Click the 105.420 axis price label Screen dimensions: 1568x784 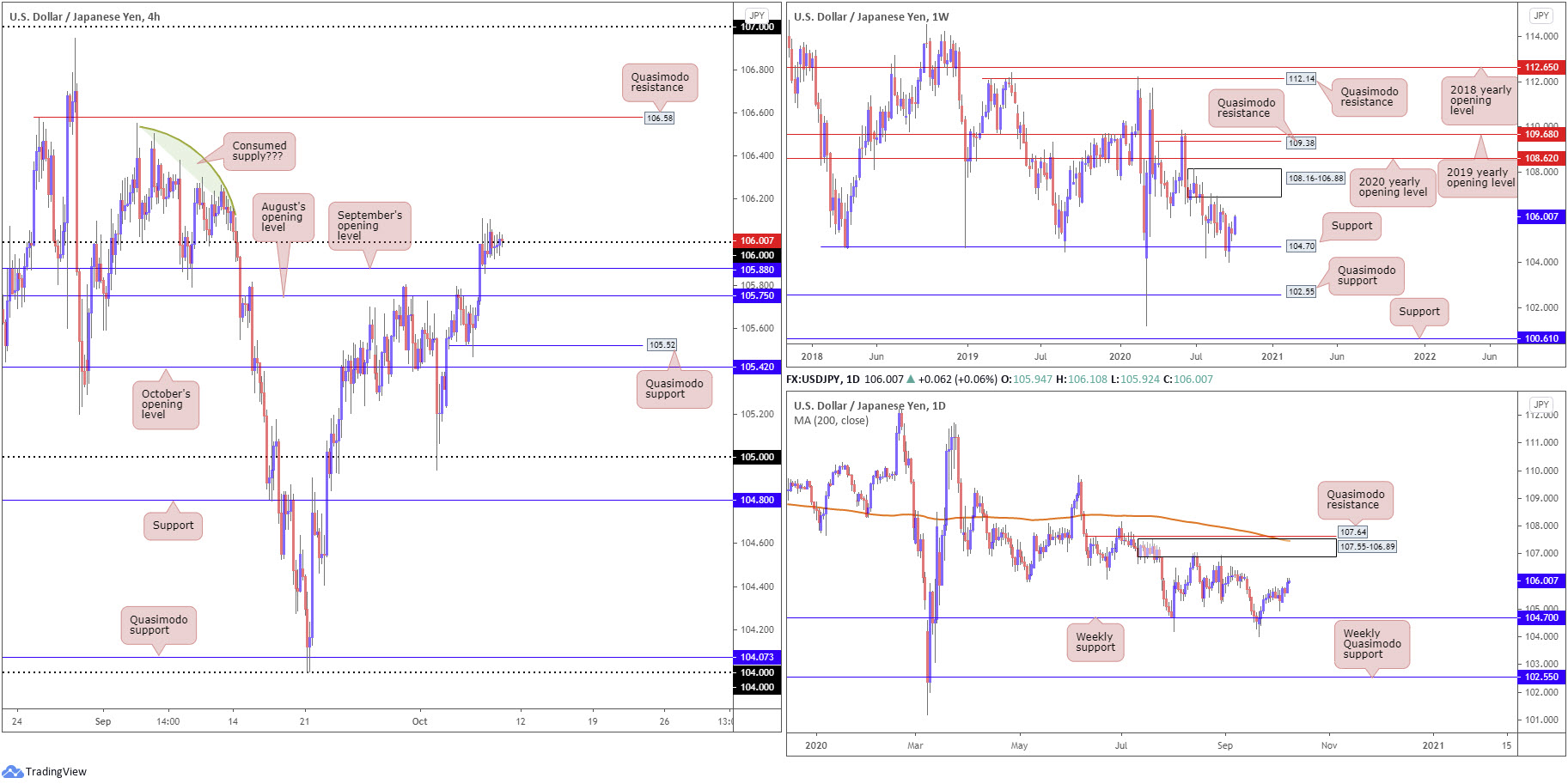click(x=757, y=367)
